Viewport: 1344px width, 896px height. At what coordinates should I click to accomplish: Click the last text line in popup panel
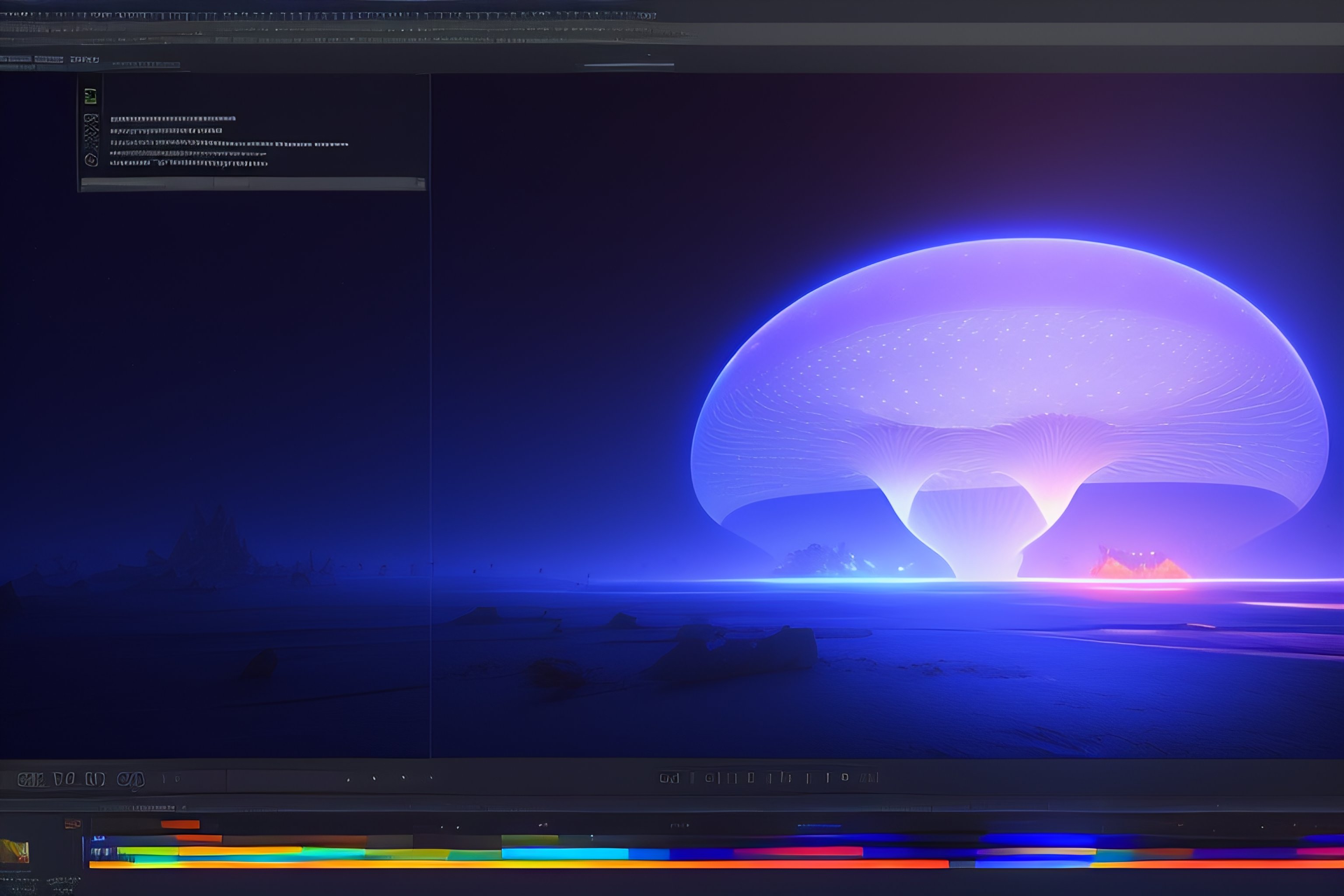(x=189, y=164)
